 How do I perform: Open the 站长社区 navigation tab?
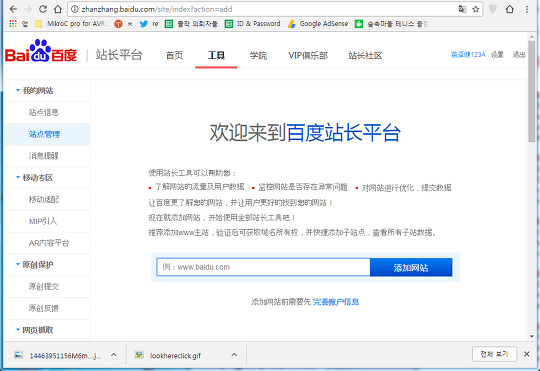click(x=365, y=55)
